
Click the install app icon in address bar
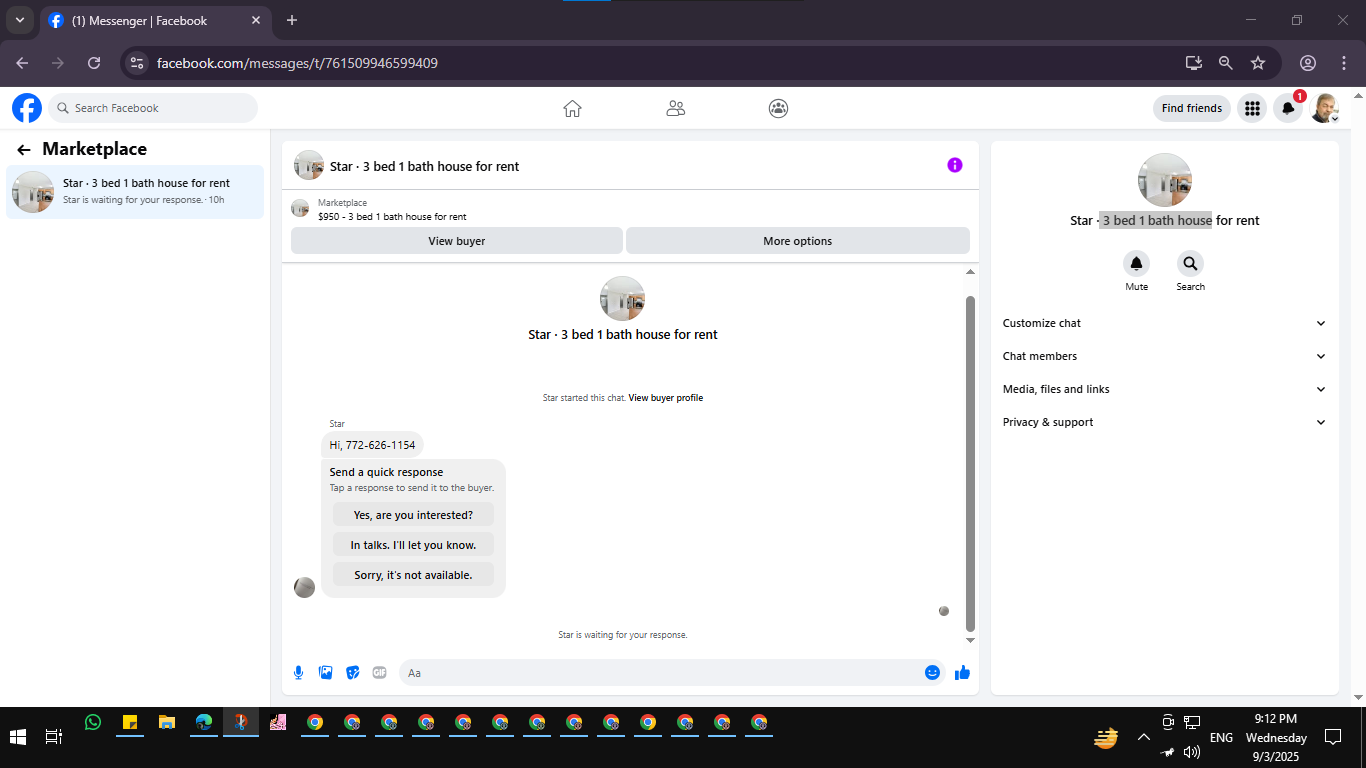click(x=1194, y=63)
